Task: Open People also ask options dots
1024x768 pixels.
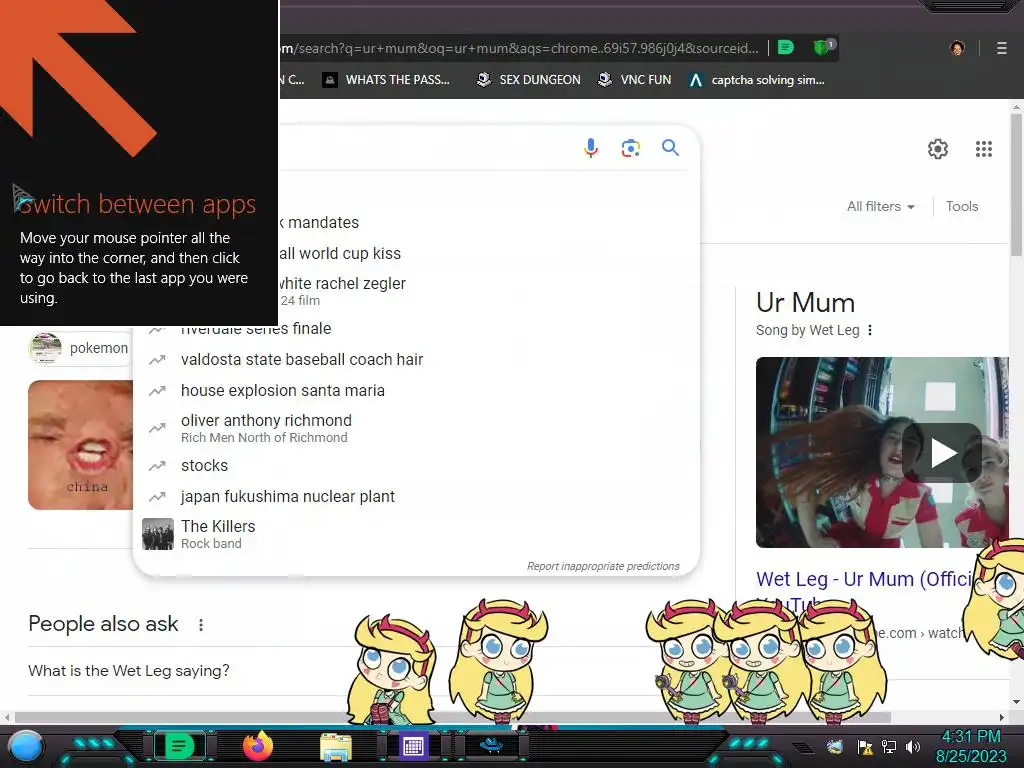Action: tap(201, 625)
